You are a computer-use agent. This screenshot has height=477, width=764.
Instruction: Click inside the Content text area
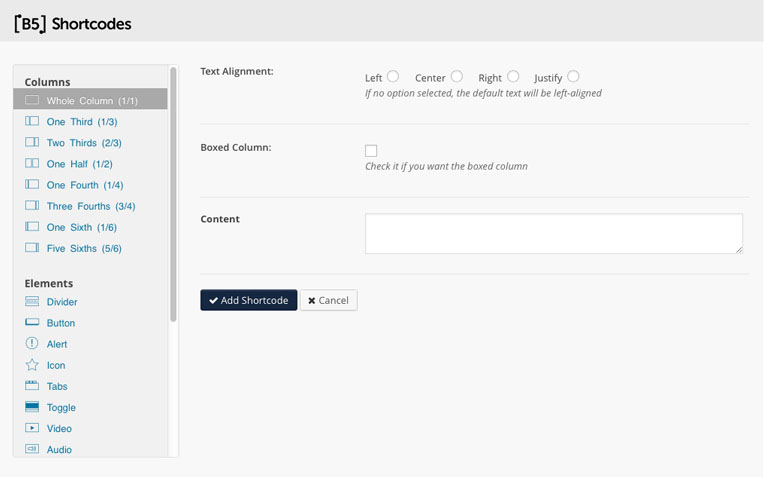coord(554,233)
